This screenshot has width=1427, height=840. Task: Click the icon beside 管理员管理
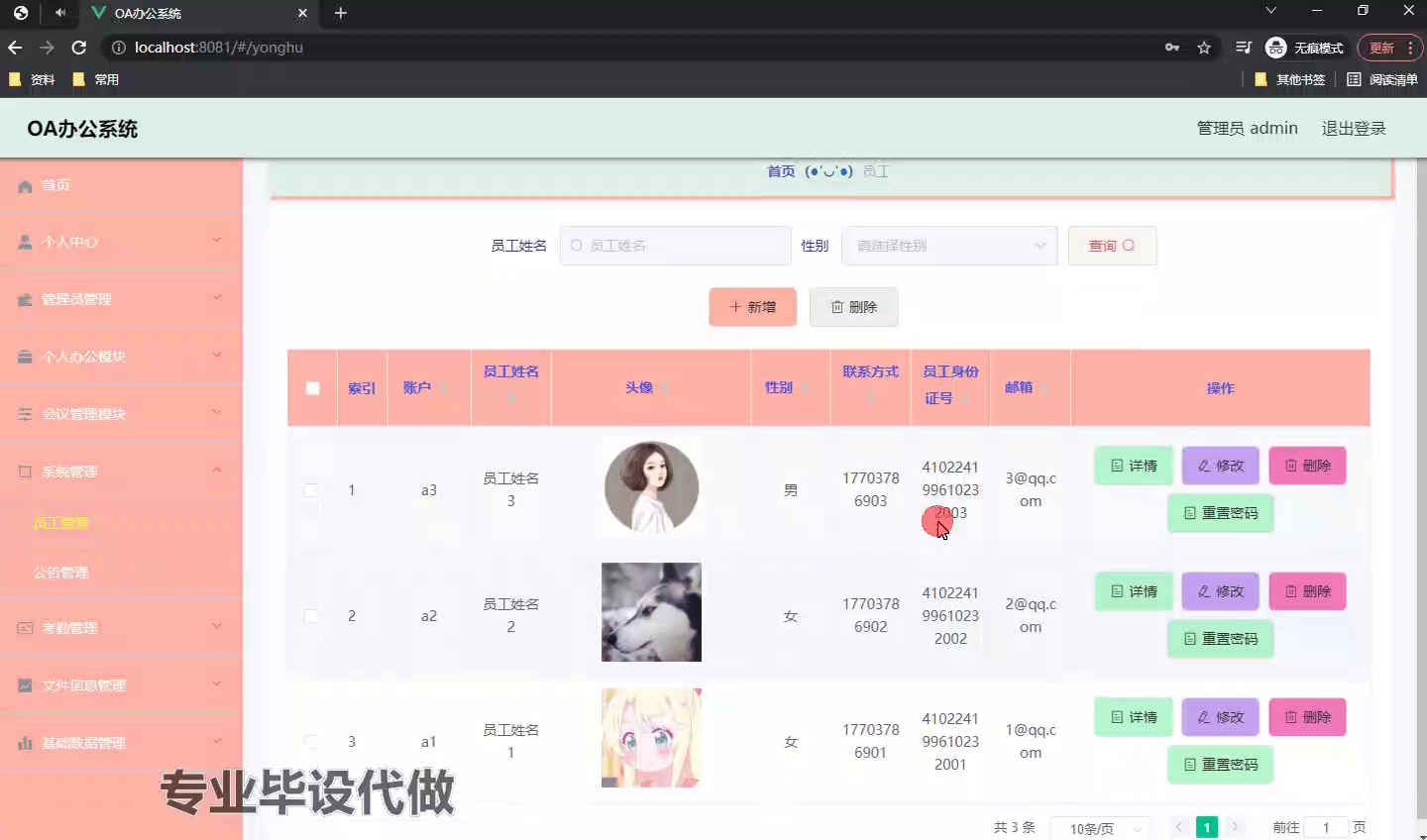[x=25, y=299]
